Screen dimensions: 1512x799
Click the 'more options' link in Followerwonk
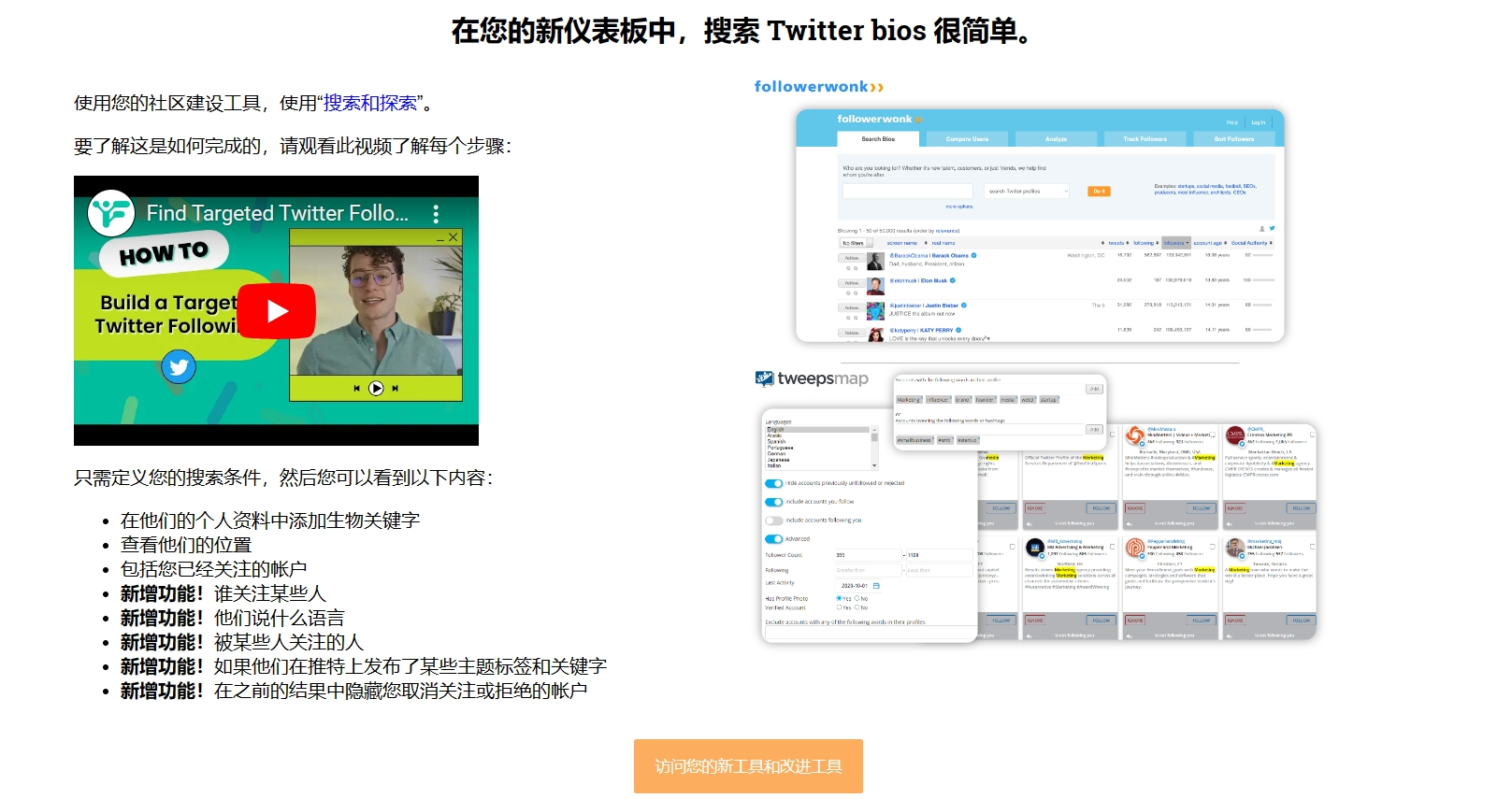point(959,207)
